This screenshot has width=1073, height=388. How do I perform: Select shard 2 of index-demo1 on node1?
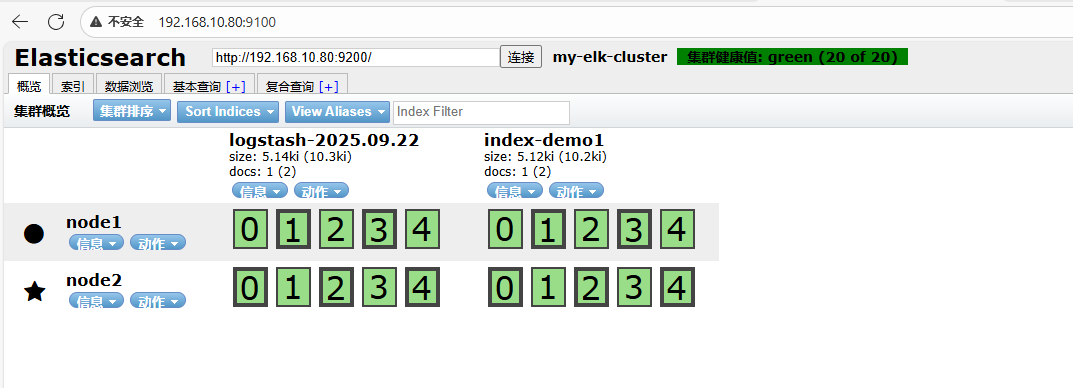[591, 229]
